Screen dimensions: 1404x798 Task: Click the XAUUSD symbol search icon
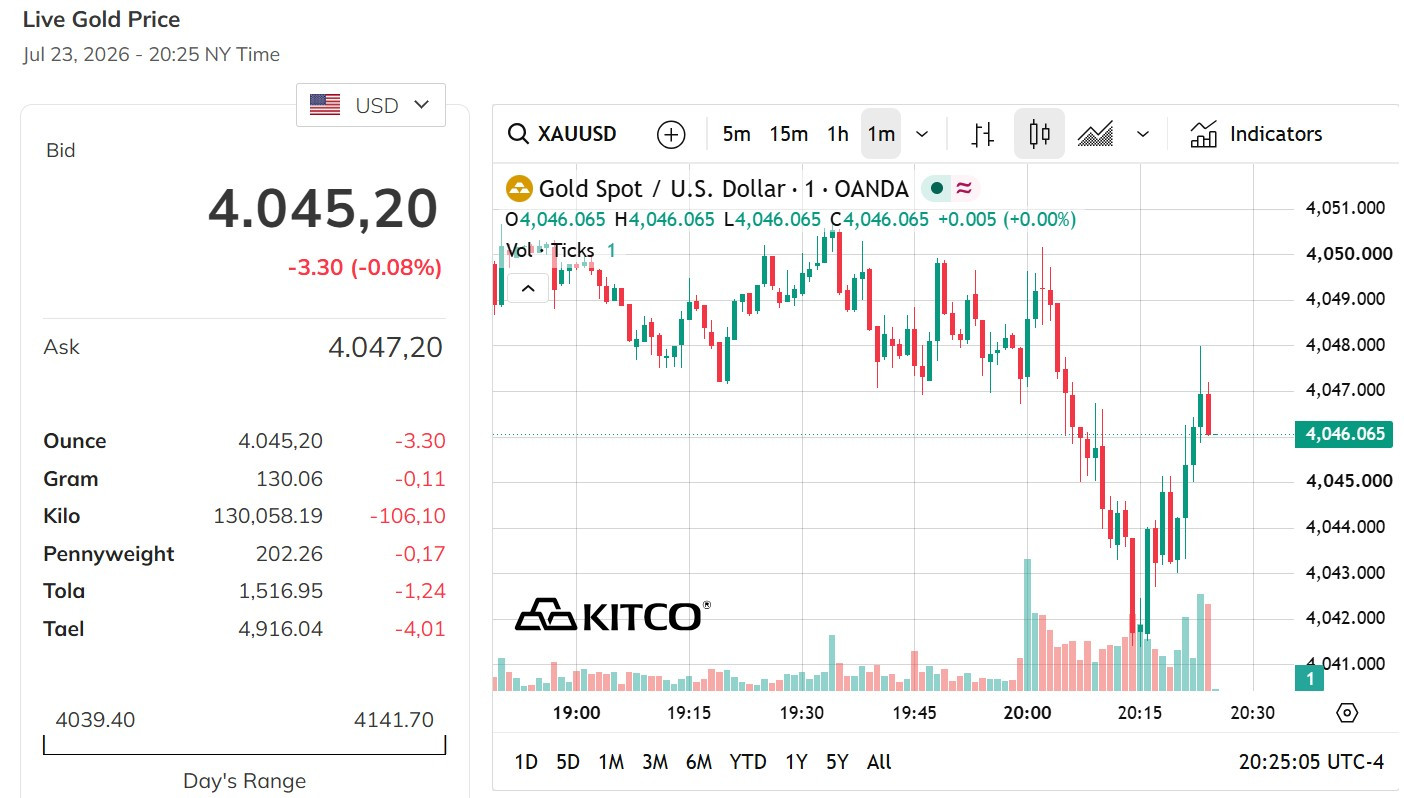(518, 134)
